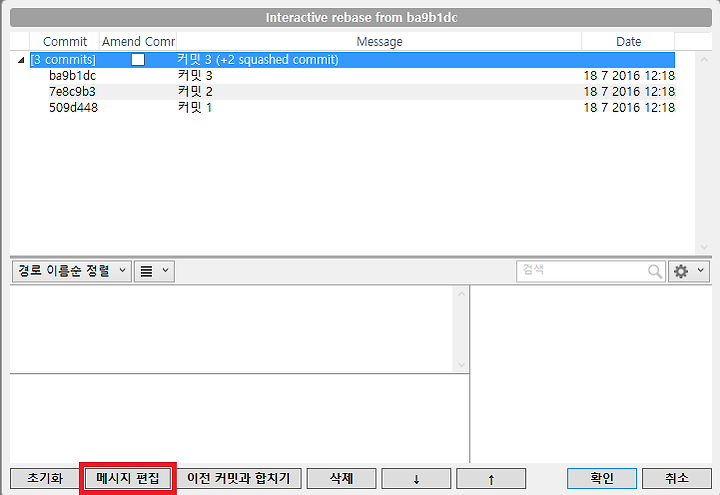Click the 초기화 button
The height and width of the screenshot is (495, 720).
[45, 478]
